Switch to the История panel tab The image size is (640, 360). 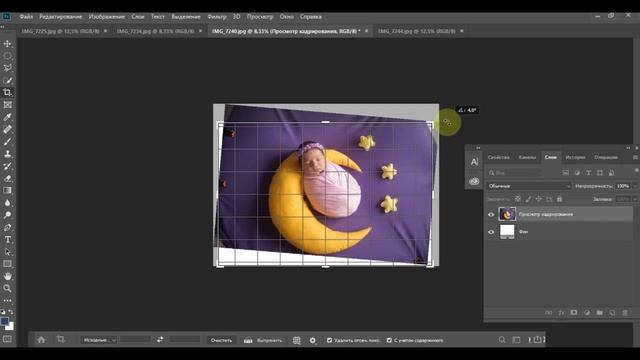point(576,157)
